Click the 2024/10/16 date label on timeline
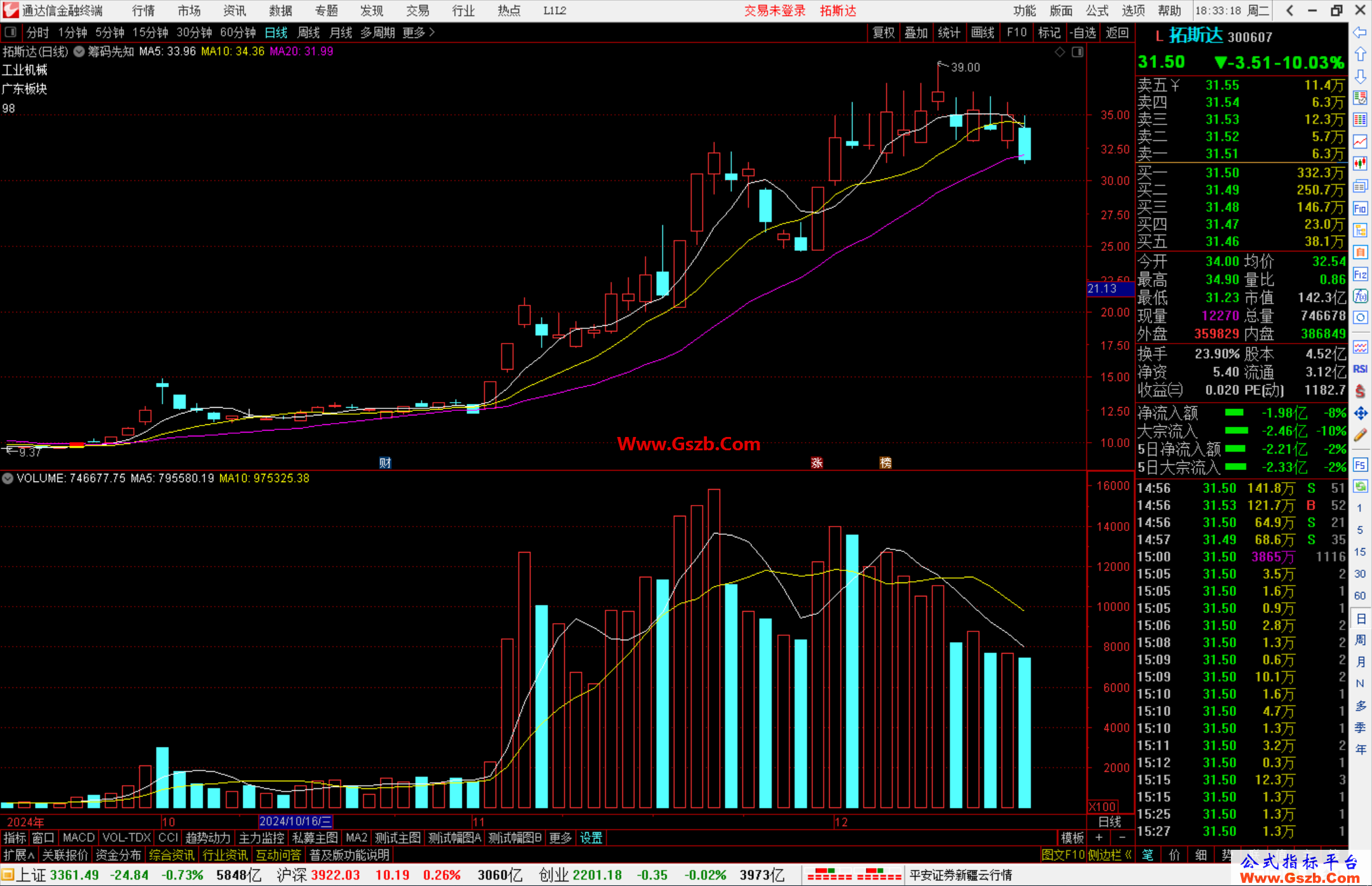 pos(295,822)
